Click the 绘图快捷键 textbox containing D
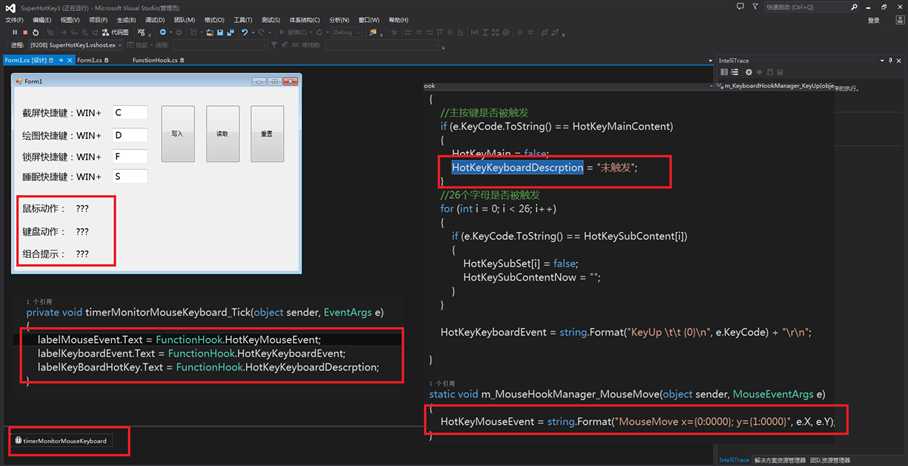This screenshot has width=908, height=466. pyautogui.click(x=130, y=135)
